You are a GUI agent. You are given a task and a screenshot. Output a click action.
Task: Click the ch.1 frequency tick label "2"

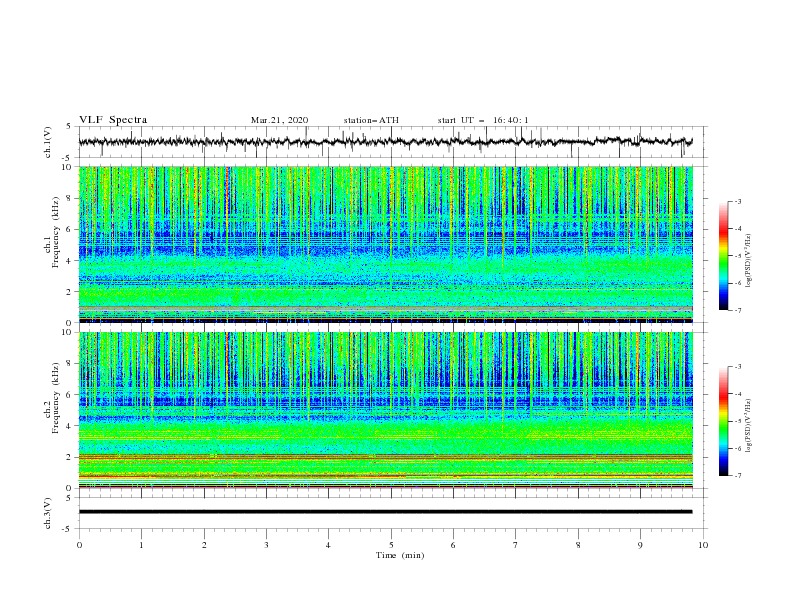coord(70,291)
